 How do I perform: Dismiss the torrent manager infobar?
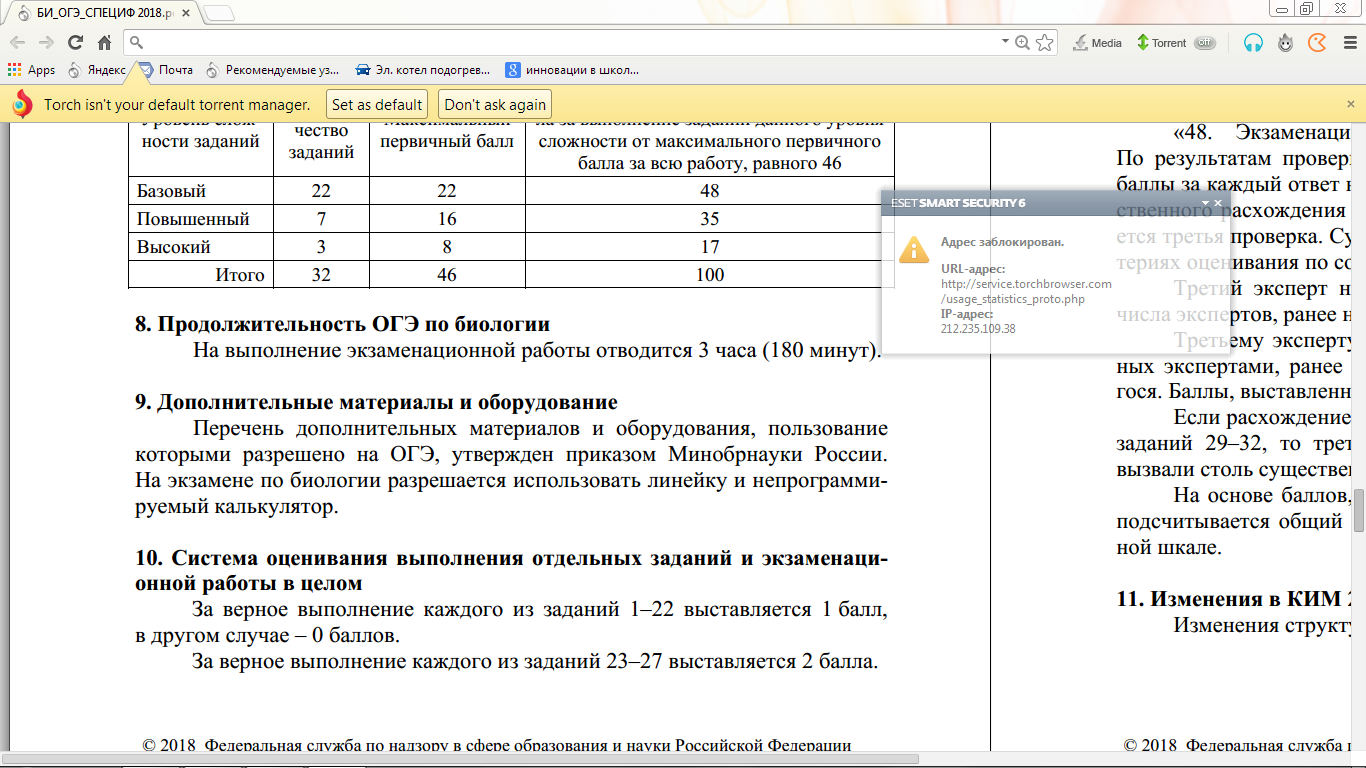point(1349,104)
